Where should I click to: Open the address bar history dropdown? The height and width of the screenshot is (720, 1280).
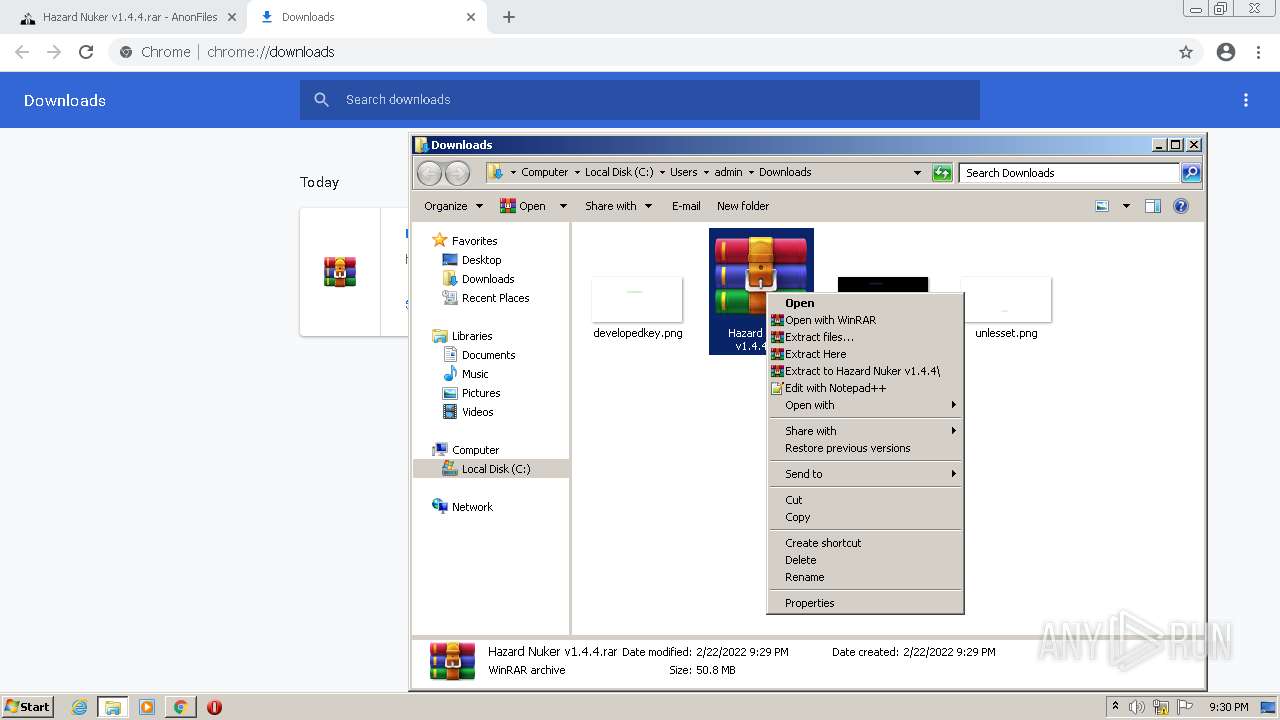tap(917, 173)
